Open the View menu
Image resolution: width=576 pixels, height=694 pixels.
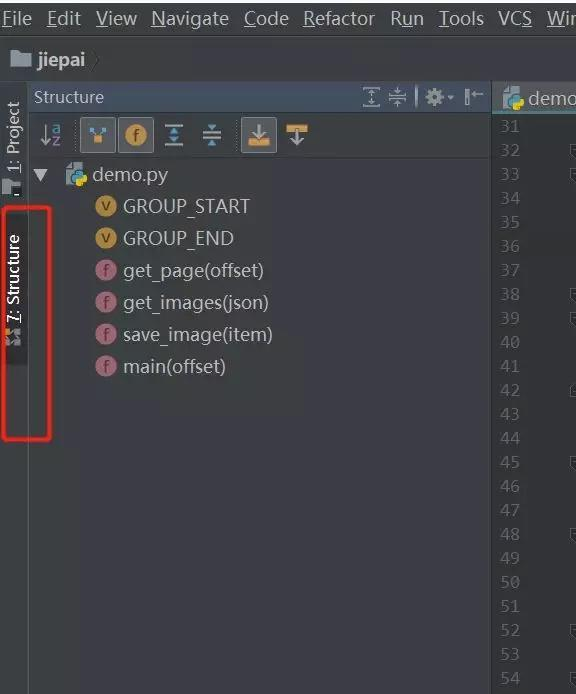pyautogui.click(x=116, y=19)
